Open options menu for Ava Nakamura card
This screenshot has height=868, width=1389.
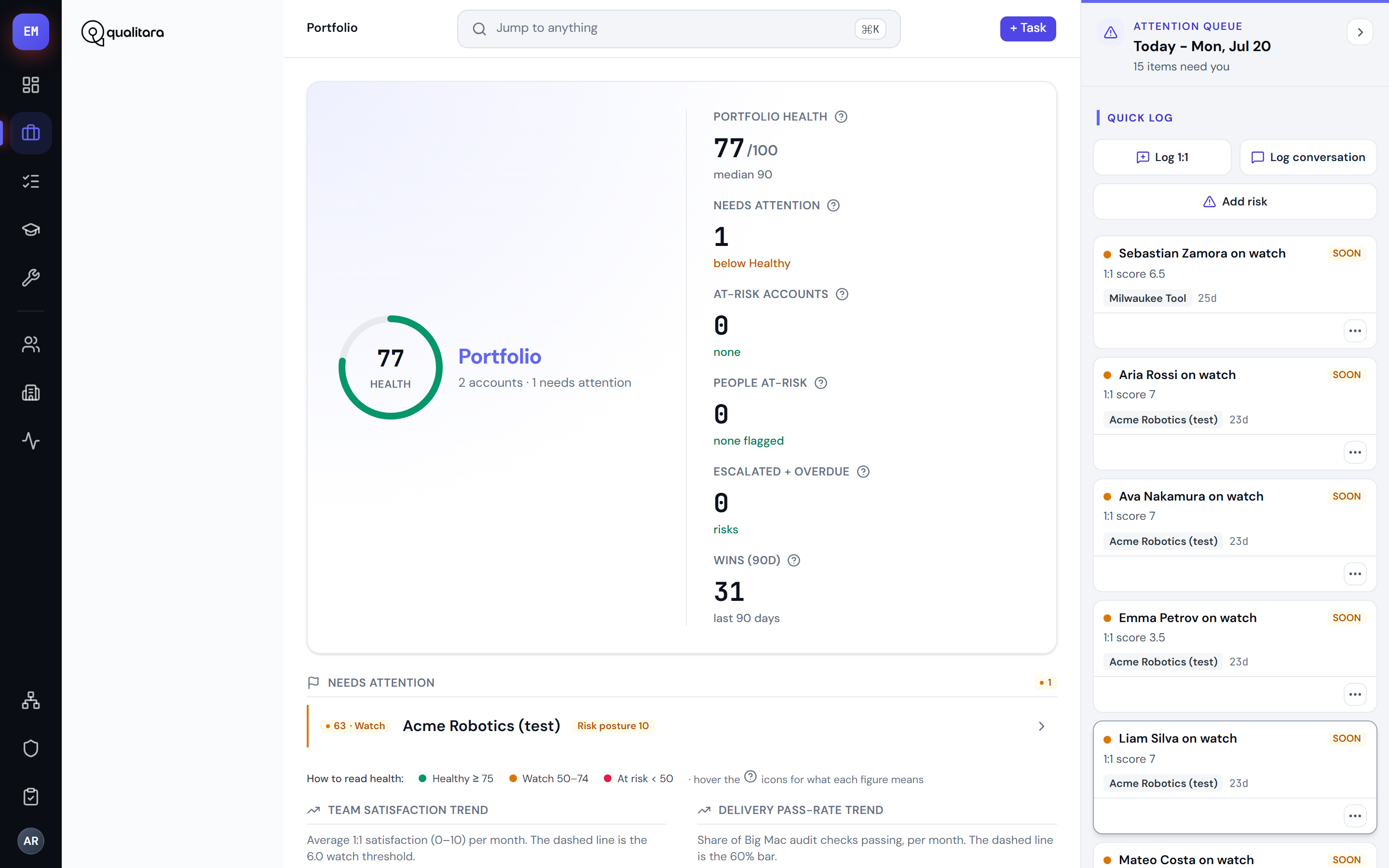coord(1355,574)
